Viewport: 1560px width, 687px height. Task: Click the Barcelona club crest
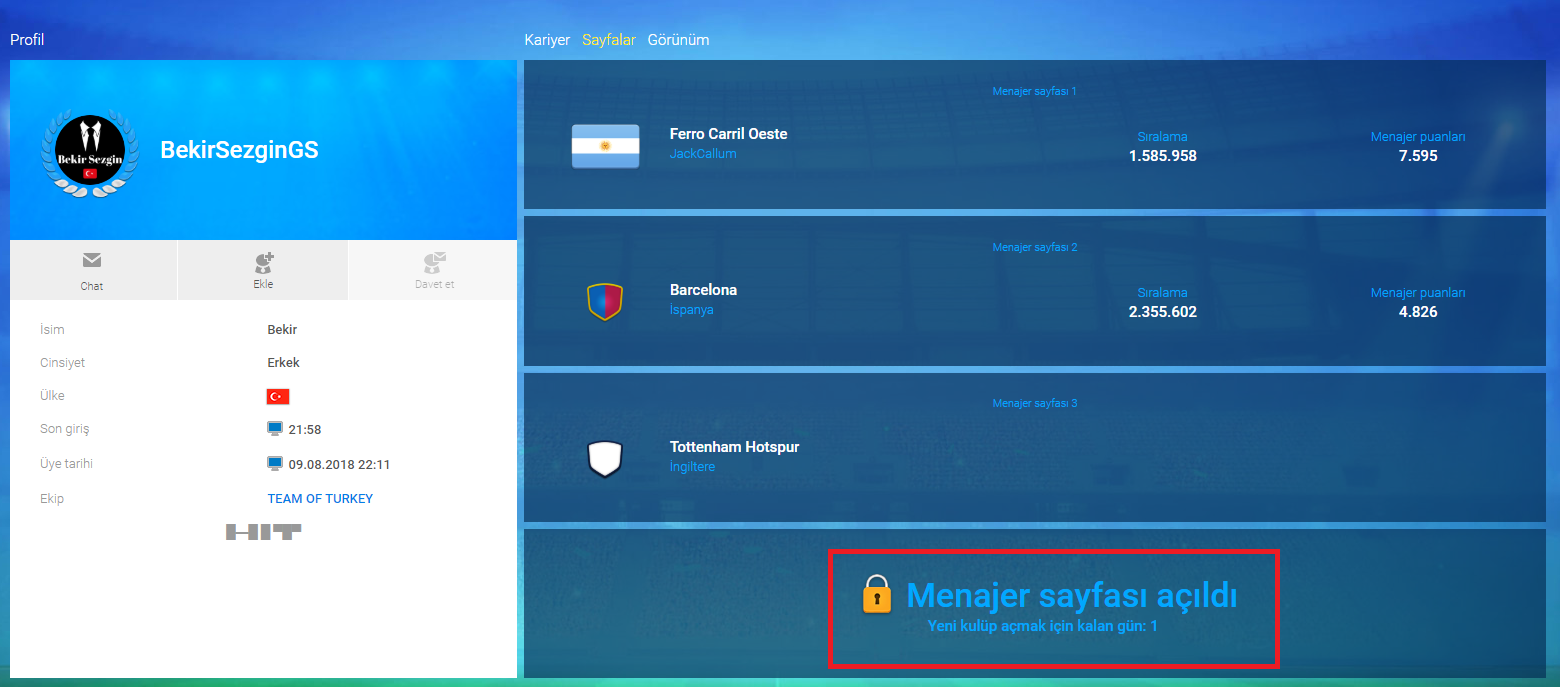pyautogui.click(x=605, y=302)
